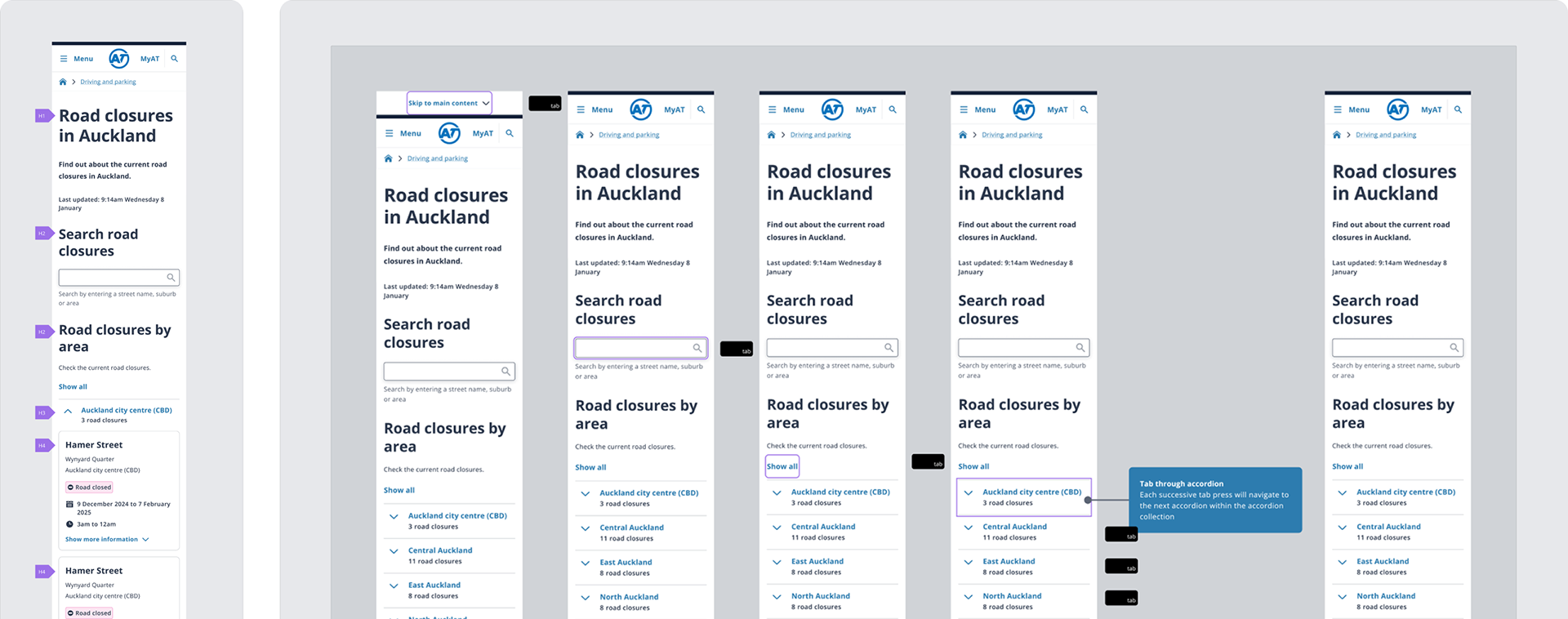Click the clock icon beside 3am to 12am
The height and width of the screenshot is (619, 1568).
point(69,524)
